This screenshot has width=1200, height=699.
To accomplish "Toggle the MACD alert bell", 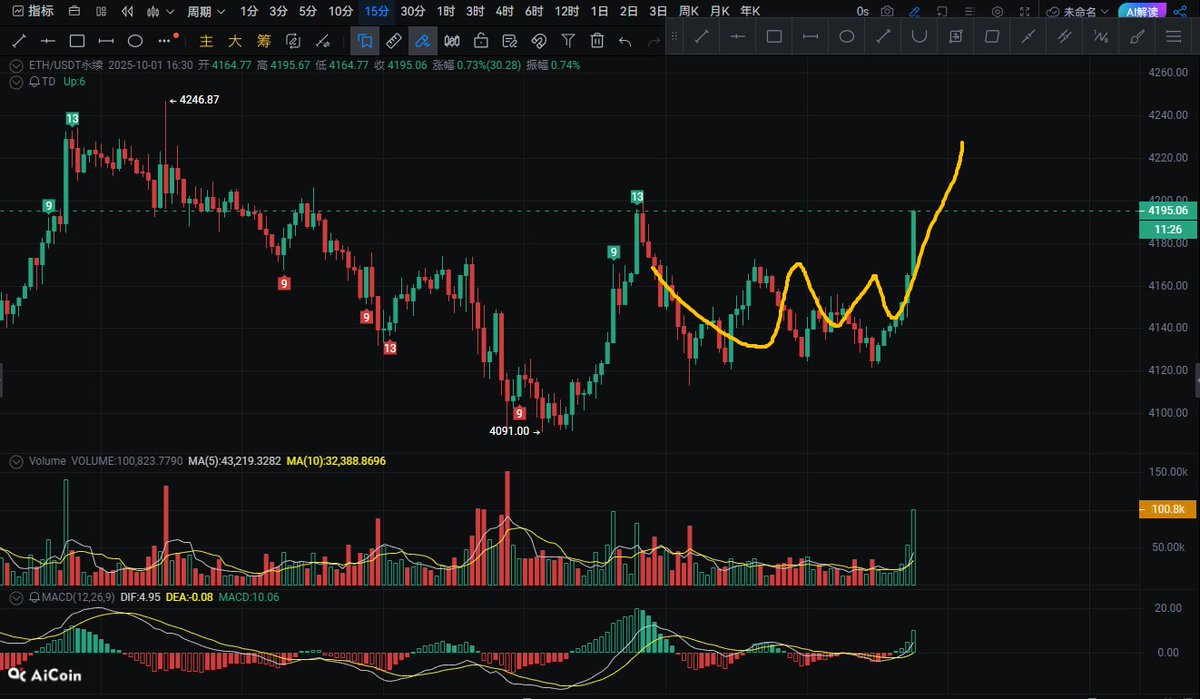I will click(x=35, y=597).
